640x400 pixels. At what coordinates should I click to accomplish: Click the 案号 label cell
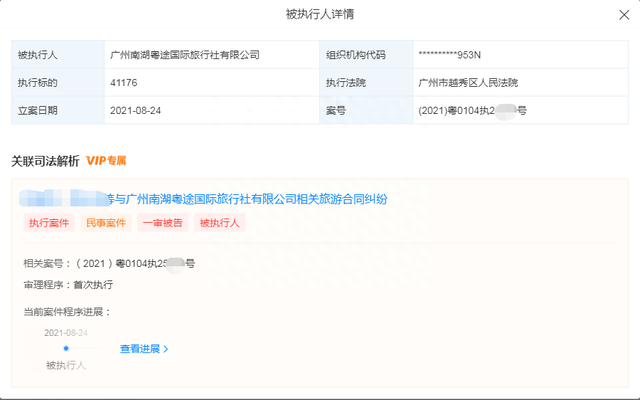366,111
